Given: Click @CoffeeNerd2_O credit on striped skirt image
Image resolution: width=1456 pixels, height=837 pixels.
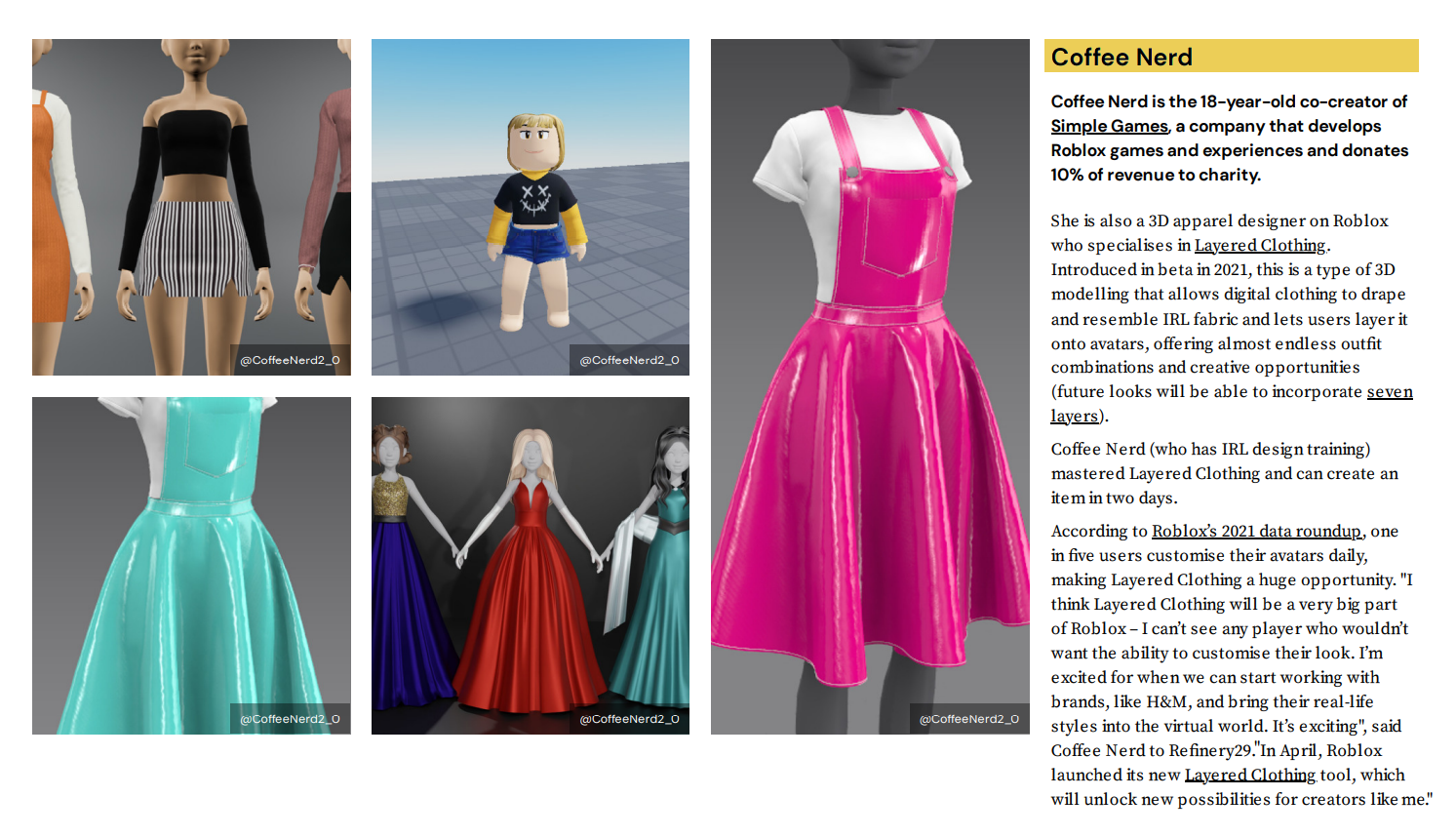Looking at the screenshot, I should pyautogui.click(x=291, y=360).
